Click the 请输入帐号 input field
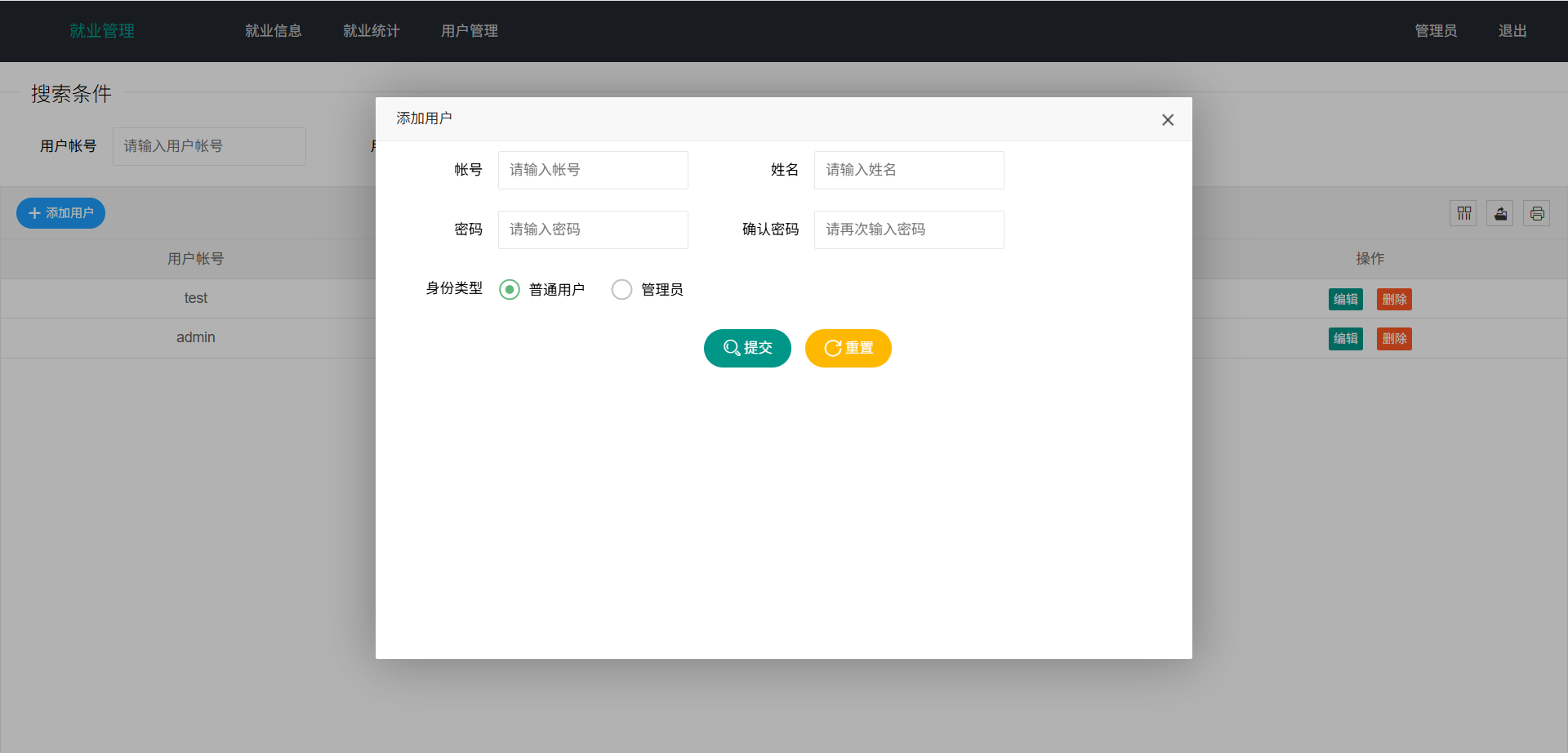The width and height of the screenshot is (1568, 753). click(x=593, y=170)
